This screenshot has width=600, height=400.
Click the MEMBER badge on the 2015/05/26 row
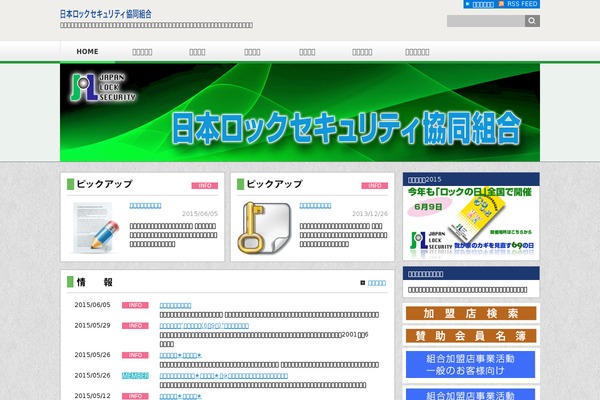point(135,376)
